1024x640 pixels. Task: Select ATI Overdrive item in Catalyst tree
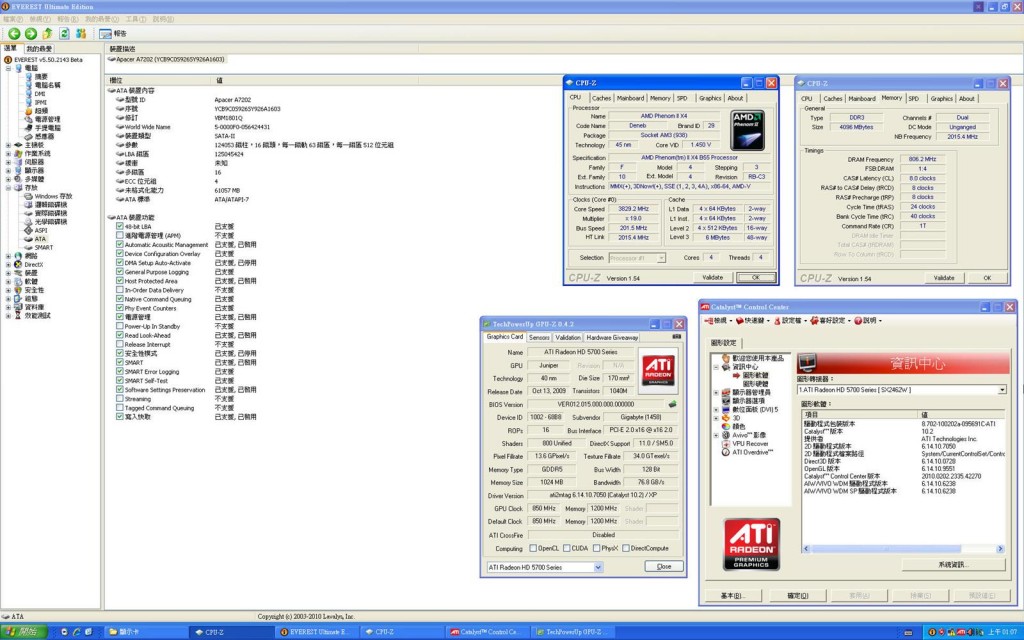(752, 452)
